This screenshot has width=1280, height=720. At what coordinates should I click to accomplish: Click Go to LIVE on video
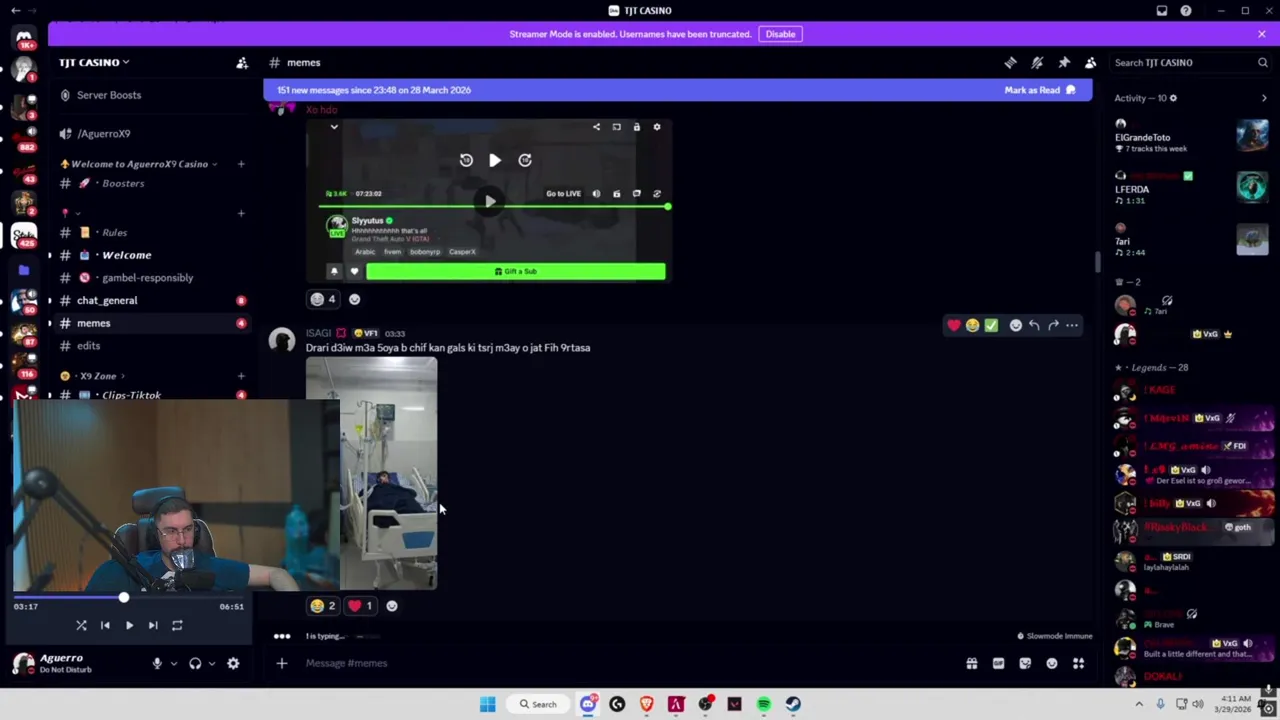click(563, 194)
